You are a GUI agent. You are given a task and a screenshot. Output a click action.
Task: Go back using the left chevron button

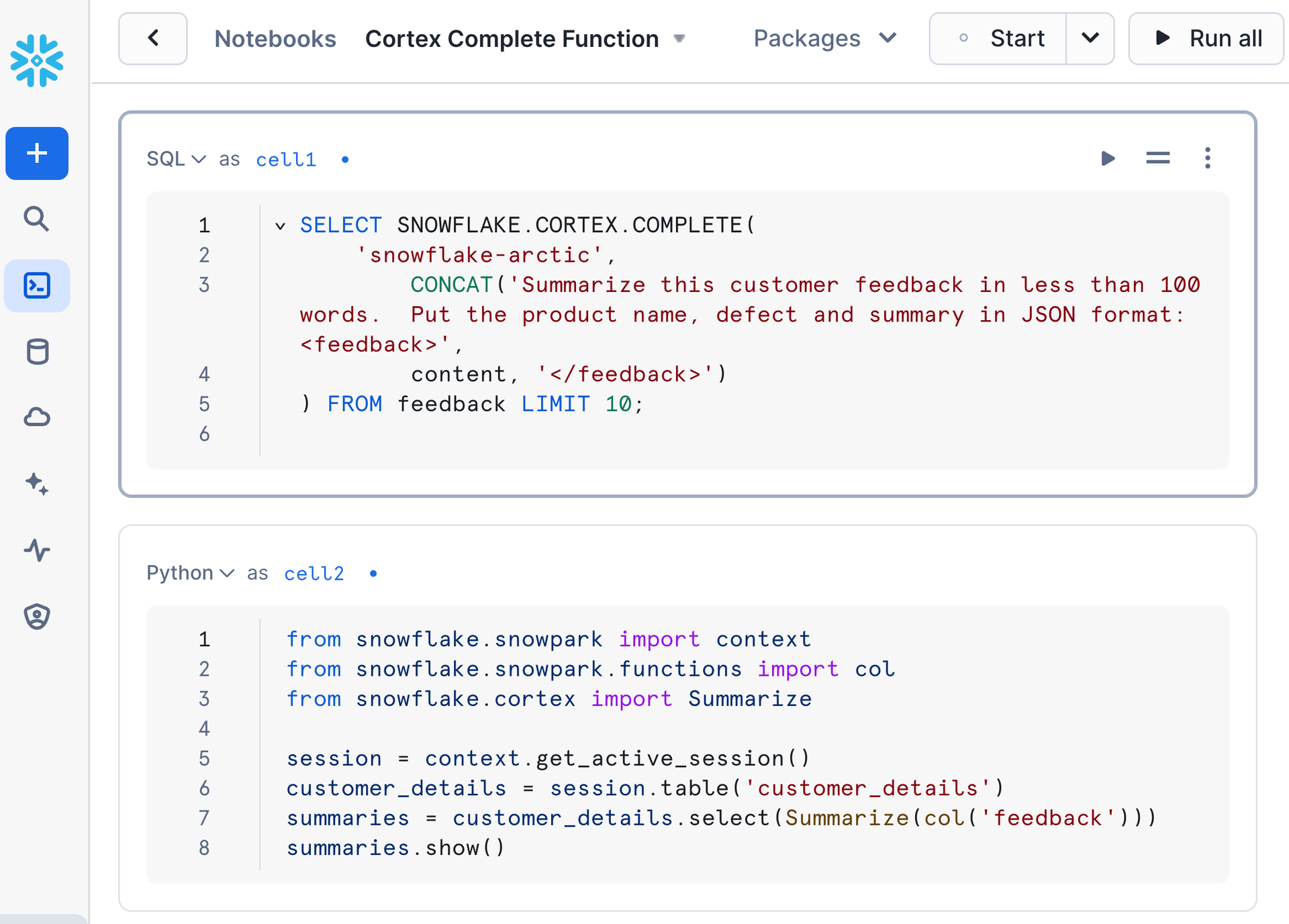[153, 38]
